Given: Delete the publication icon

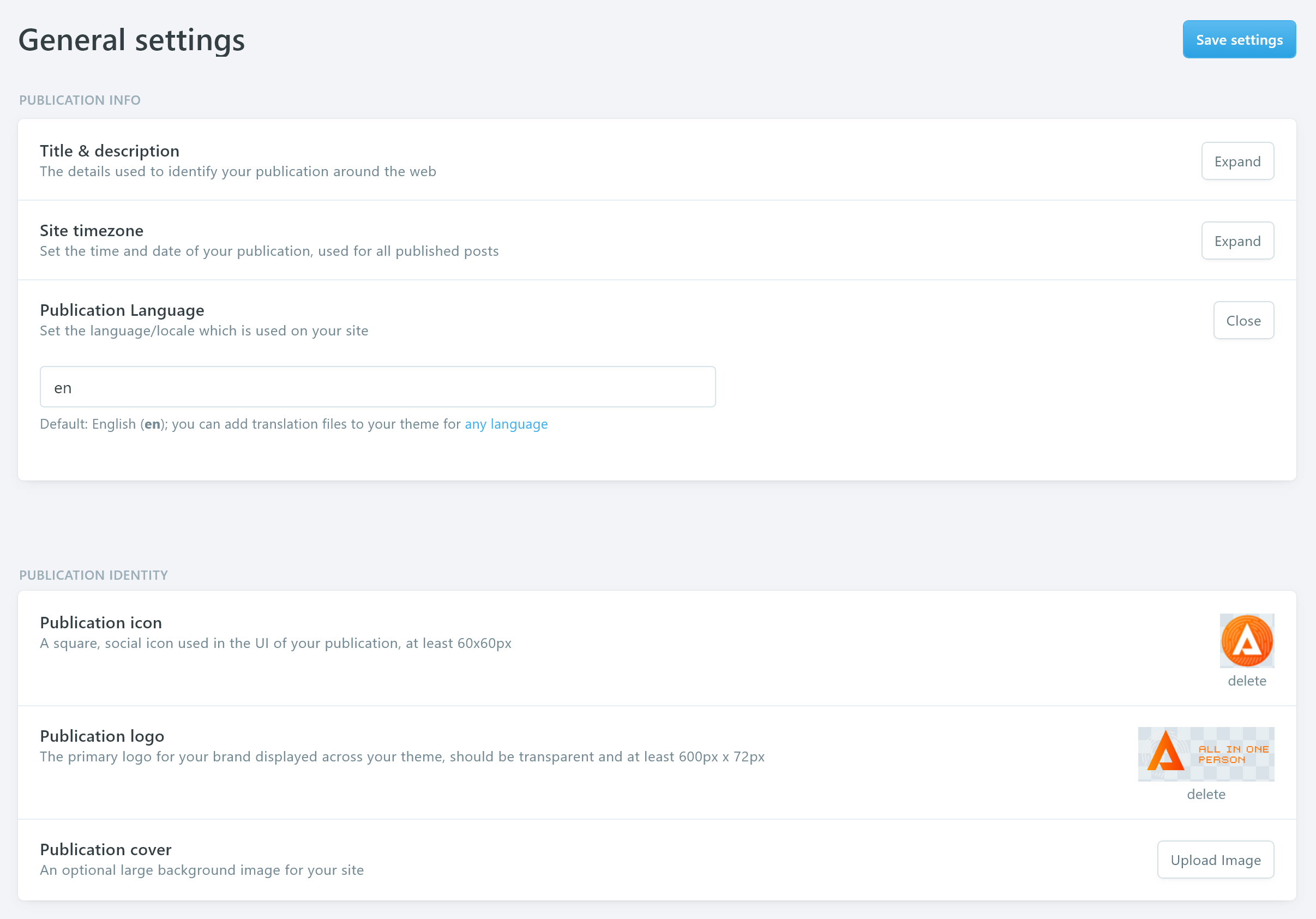Looking at the screenshot, I should [1246, 681].
